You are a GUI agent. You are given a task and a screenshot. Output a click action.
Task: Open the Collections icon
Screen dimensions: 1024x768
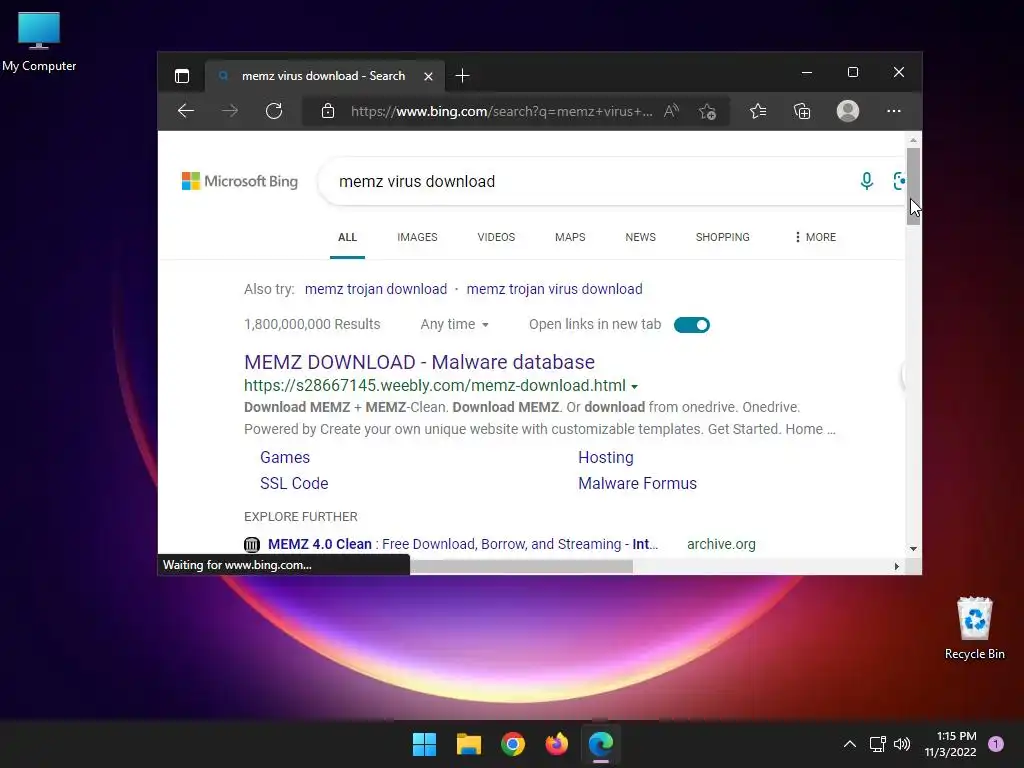click(x=802, y=111)
